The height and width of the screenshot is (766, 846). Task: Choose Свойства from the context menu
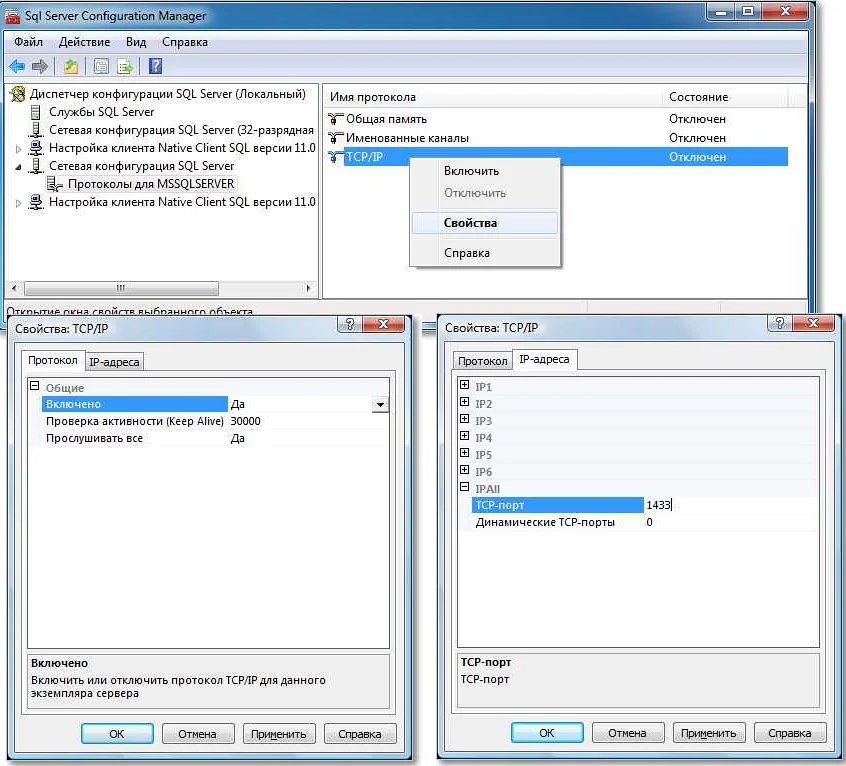coord(472,224)
